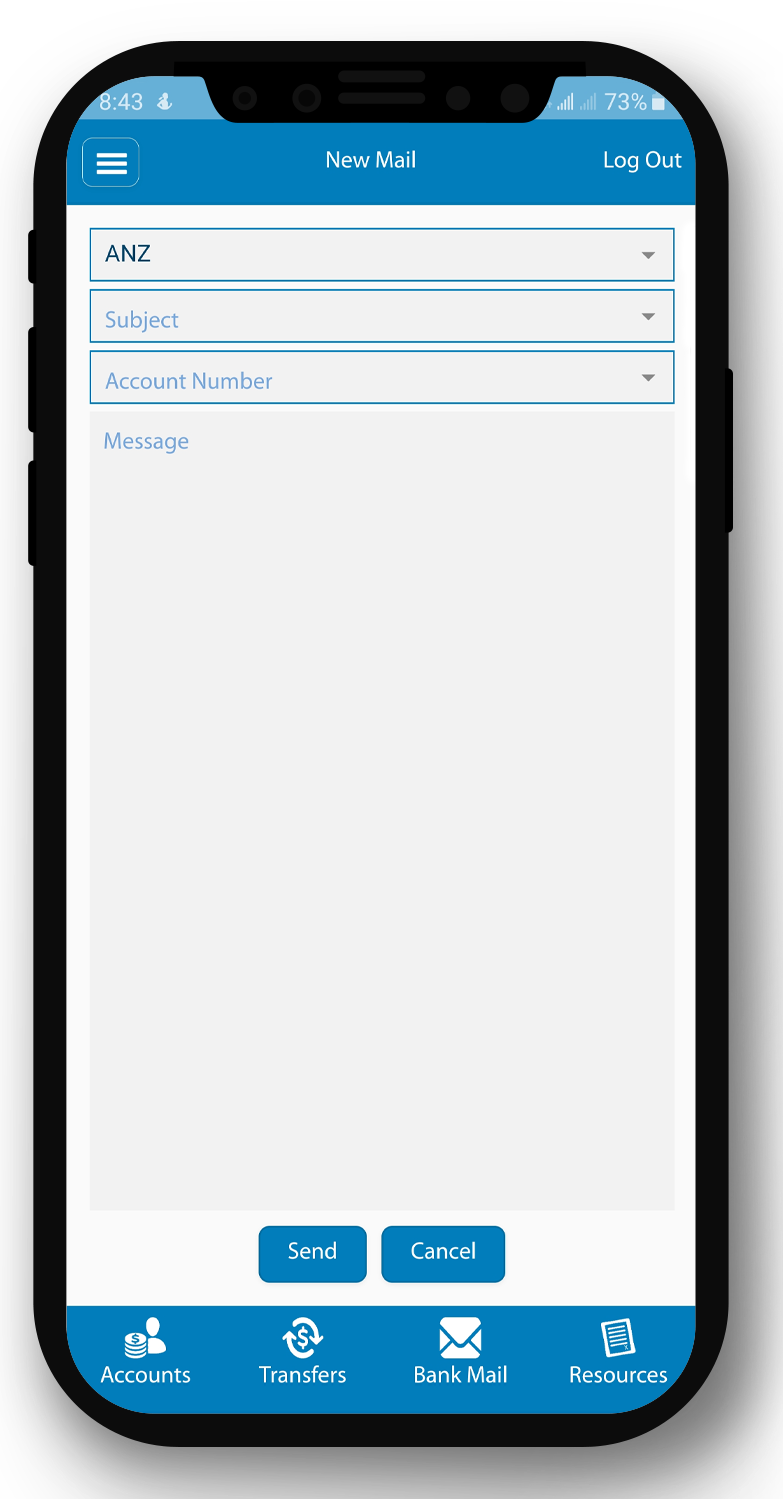Select the Bank Mail tab label
This screenshot has width=783, height=1499.
point(460,1375)
